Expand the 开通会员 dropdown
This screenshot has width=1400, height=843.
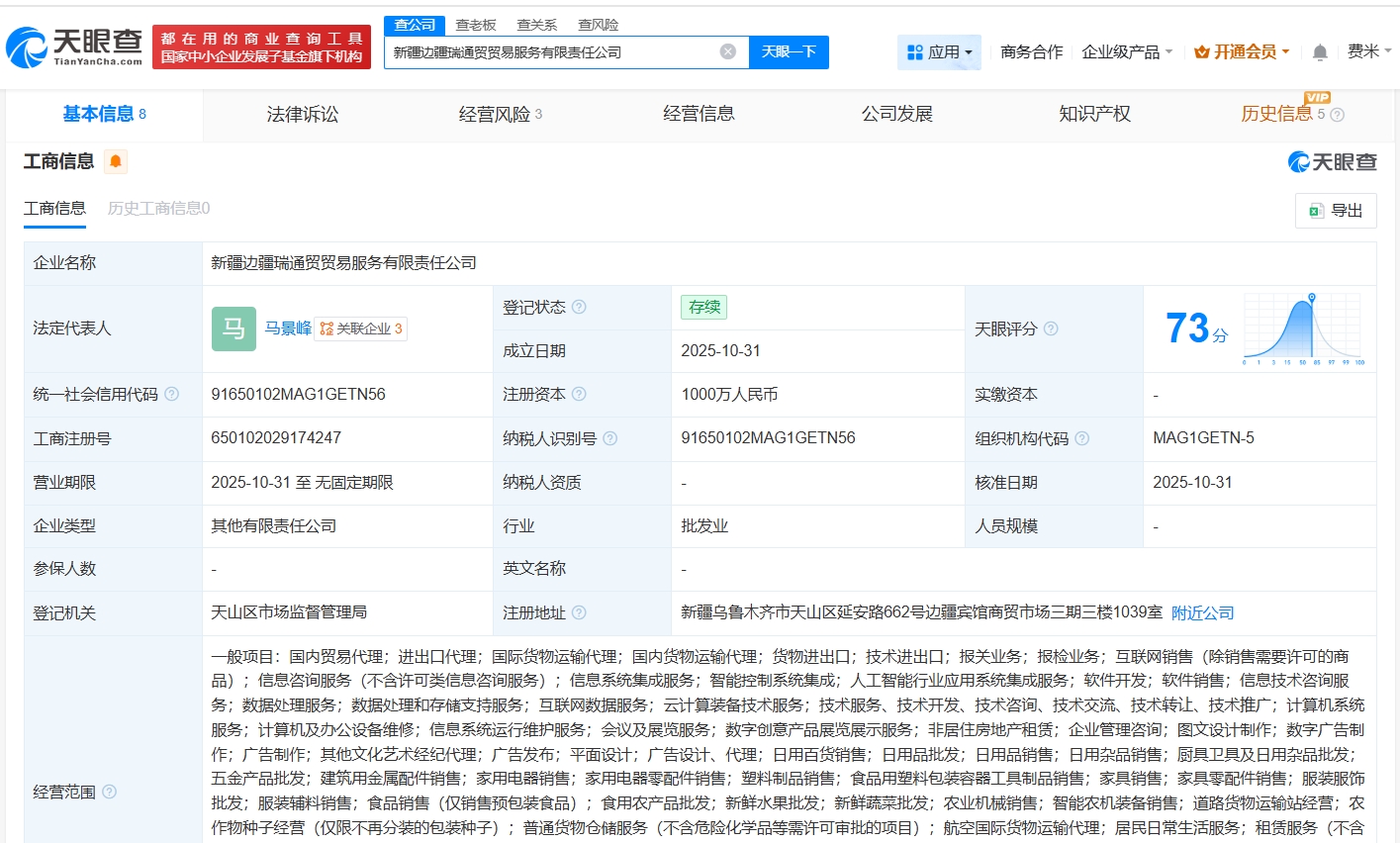click(1242, 51)
